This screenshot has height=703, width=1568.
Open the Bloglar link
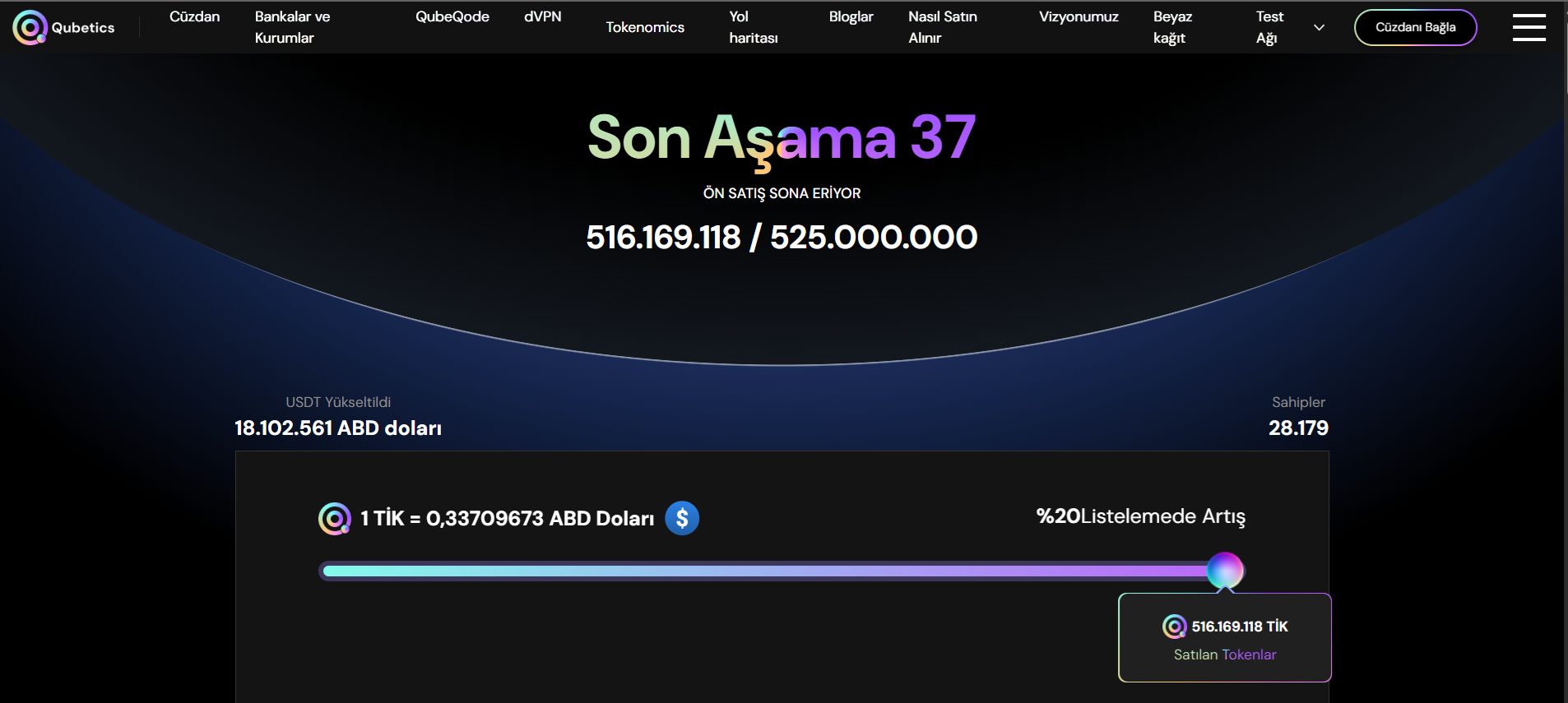tap(851, 16)
